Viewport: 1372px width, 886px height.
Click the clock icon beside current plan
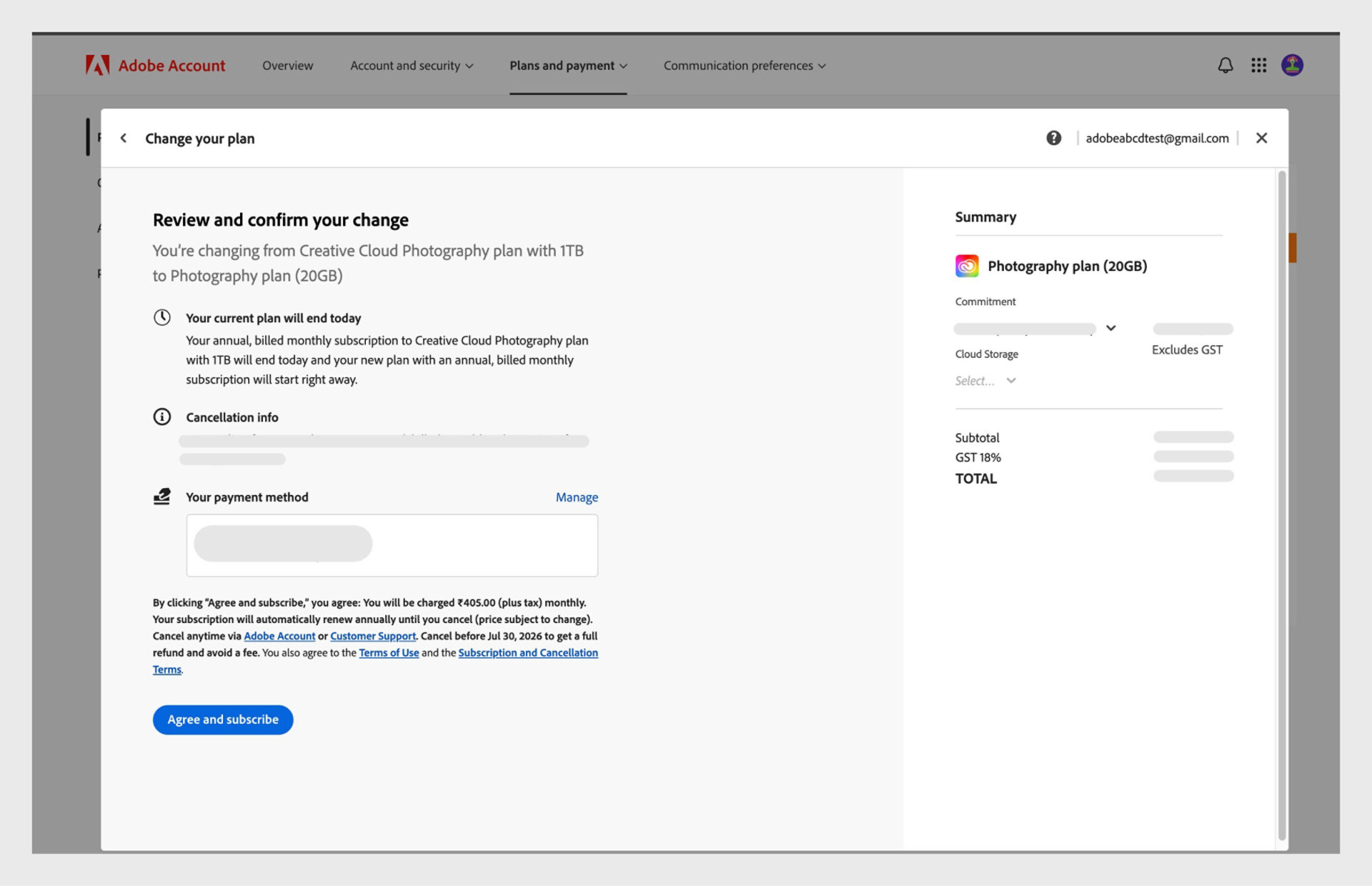(x=162, y=317)
